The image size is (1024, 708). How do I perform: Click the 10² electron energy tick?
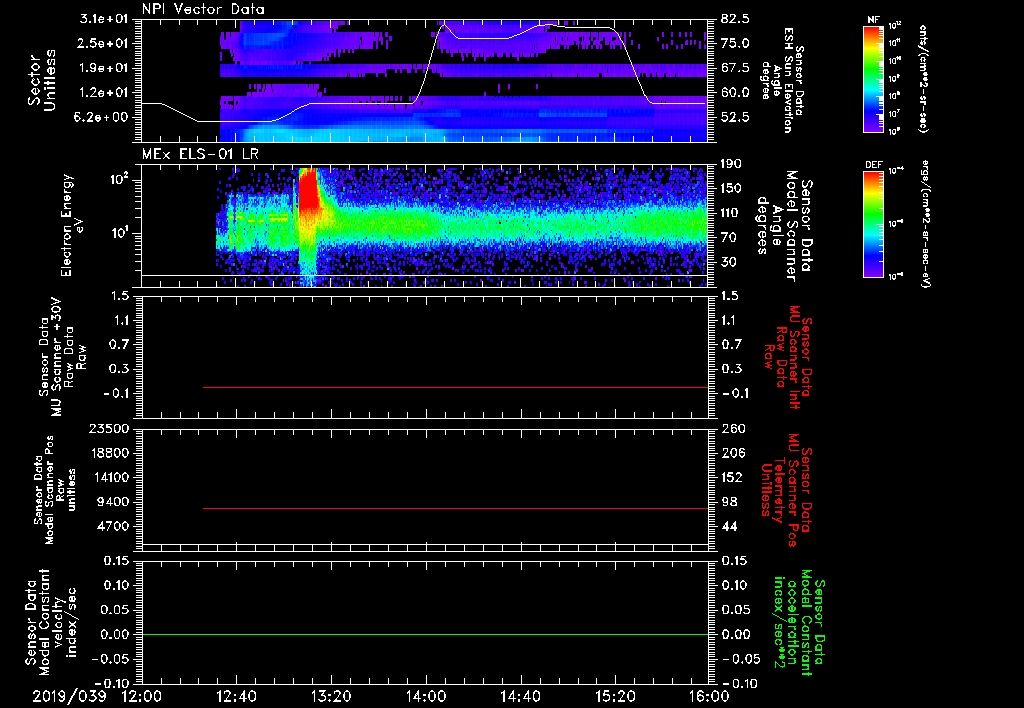pyautogui.click(x=119, y=178)
